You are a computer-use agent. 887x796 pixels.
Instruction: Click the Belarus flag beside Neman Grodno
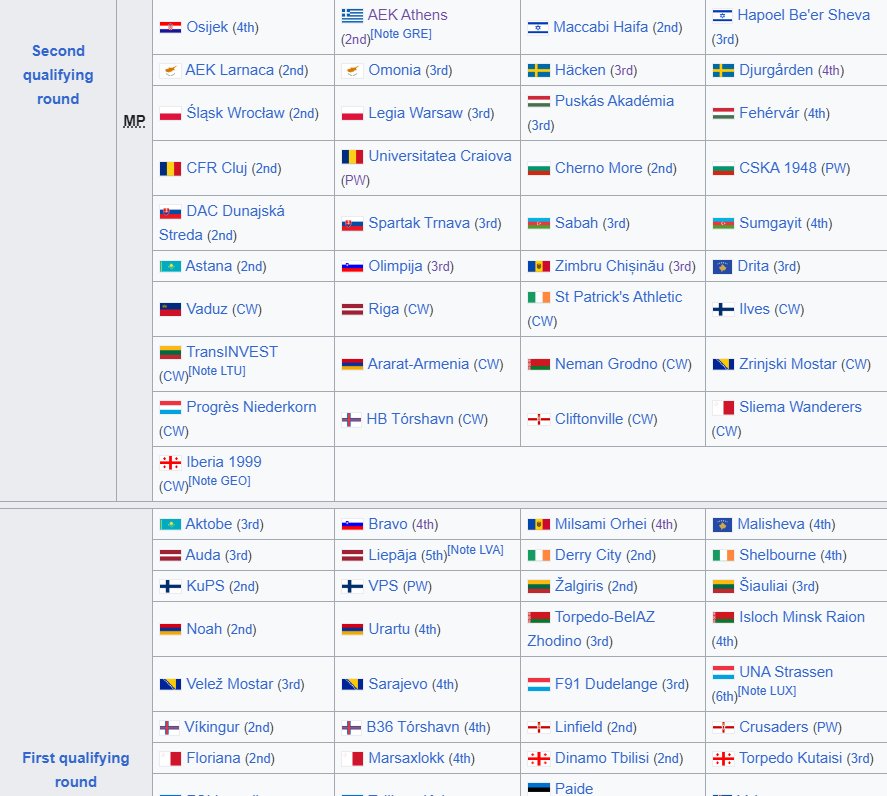click(x=539, y=364)
